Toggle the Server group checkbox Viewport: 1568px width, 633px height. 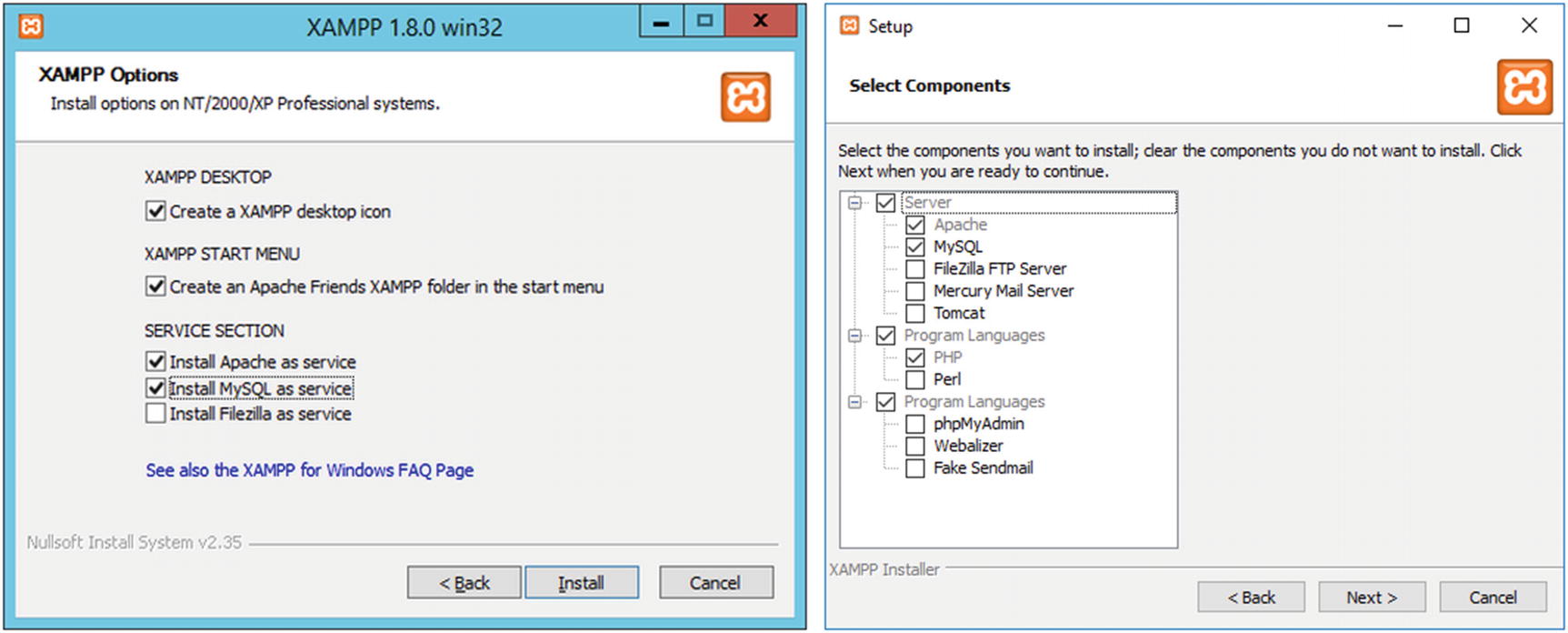click(885, 203)
